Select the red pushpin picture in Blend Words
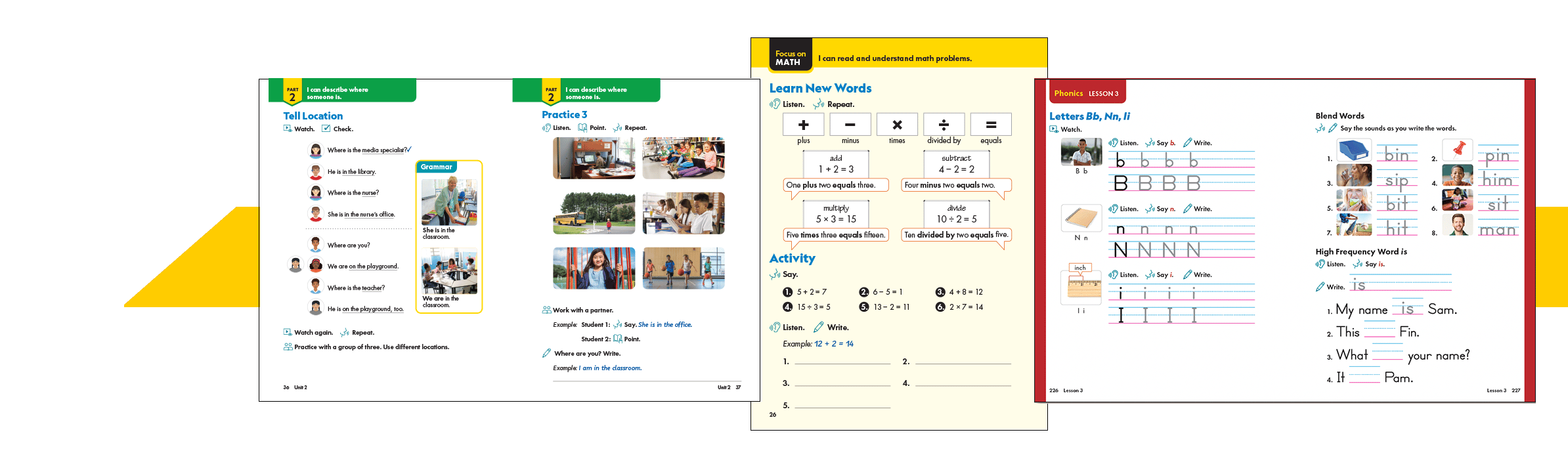The width and height of the screenshot is (1568, 468). click(1458, 151)
